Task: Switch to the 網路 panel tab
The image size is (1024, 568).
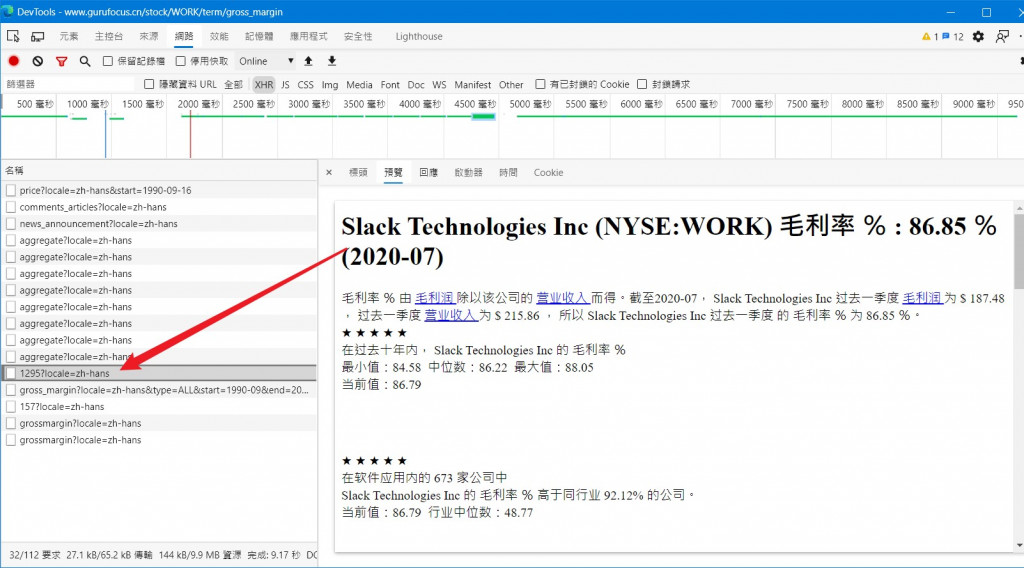Action: 184,37
